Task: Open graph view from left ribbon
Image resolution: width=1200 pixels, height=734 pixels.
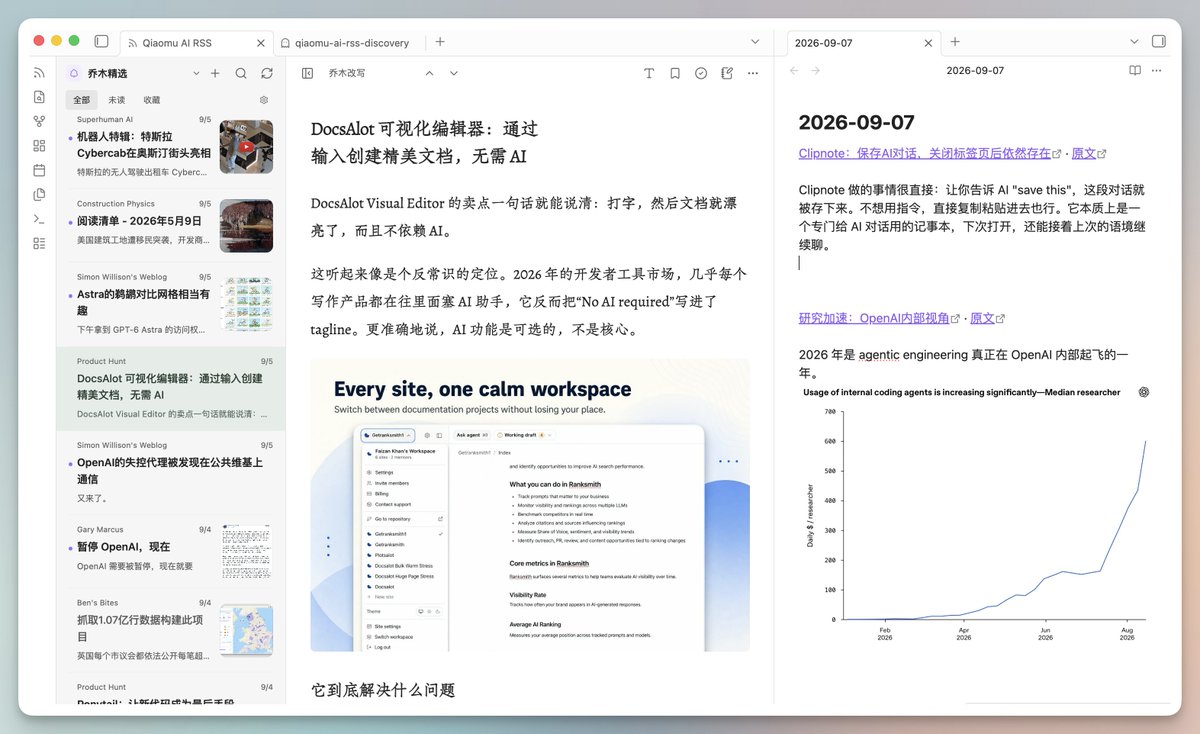Action: 39,121
